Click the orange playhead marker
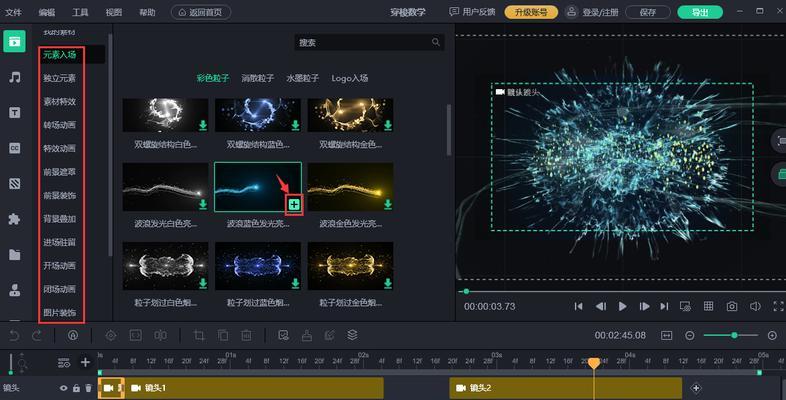The image size is (786, 400). (x=594, y=363)
